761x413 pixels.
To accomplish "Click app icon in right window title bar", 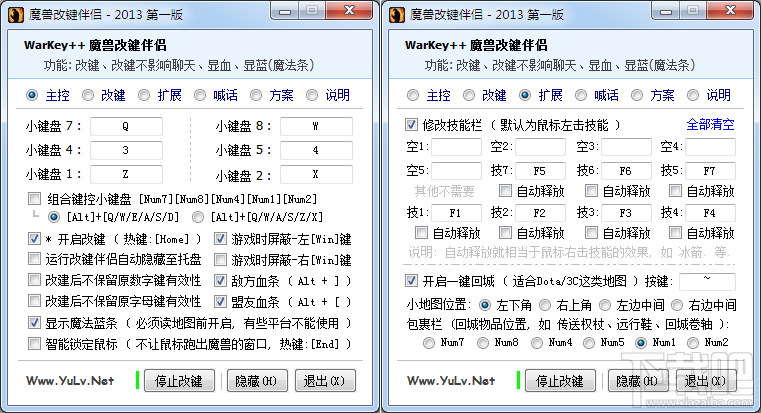I will 397,15.
